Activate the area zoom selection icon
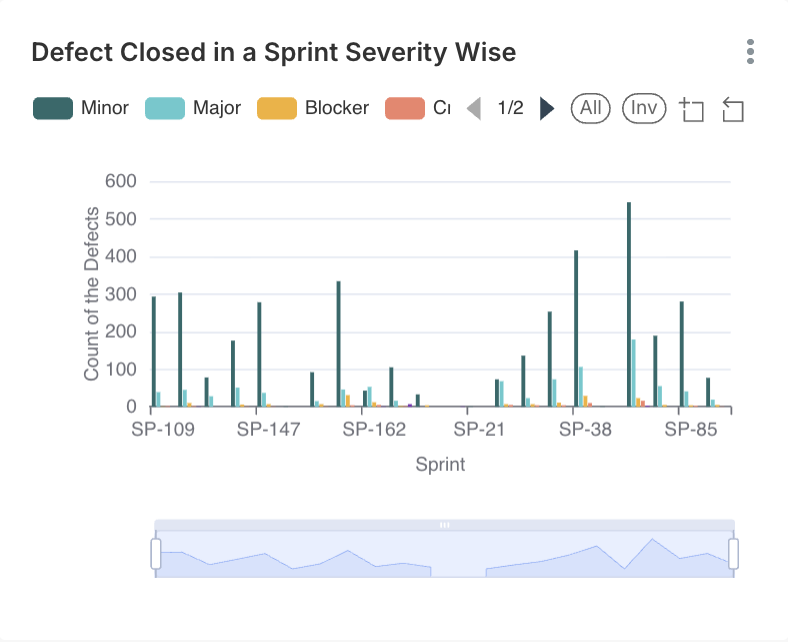 (x=691, y=109)
